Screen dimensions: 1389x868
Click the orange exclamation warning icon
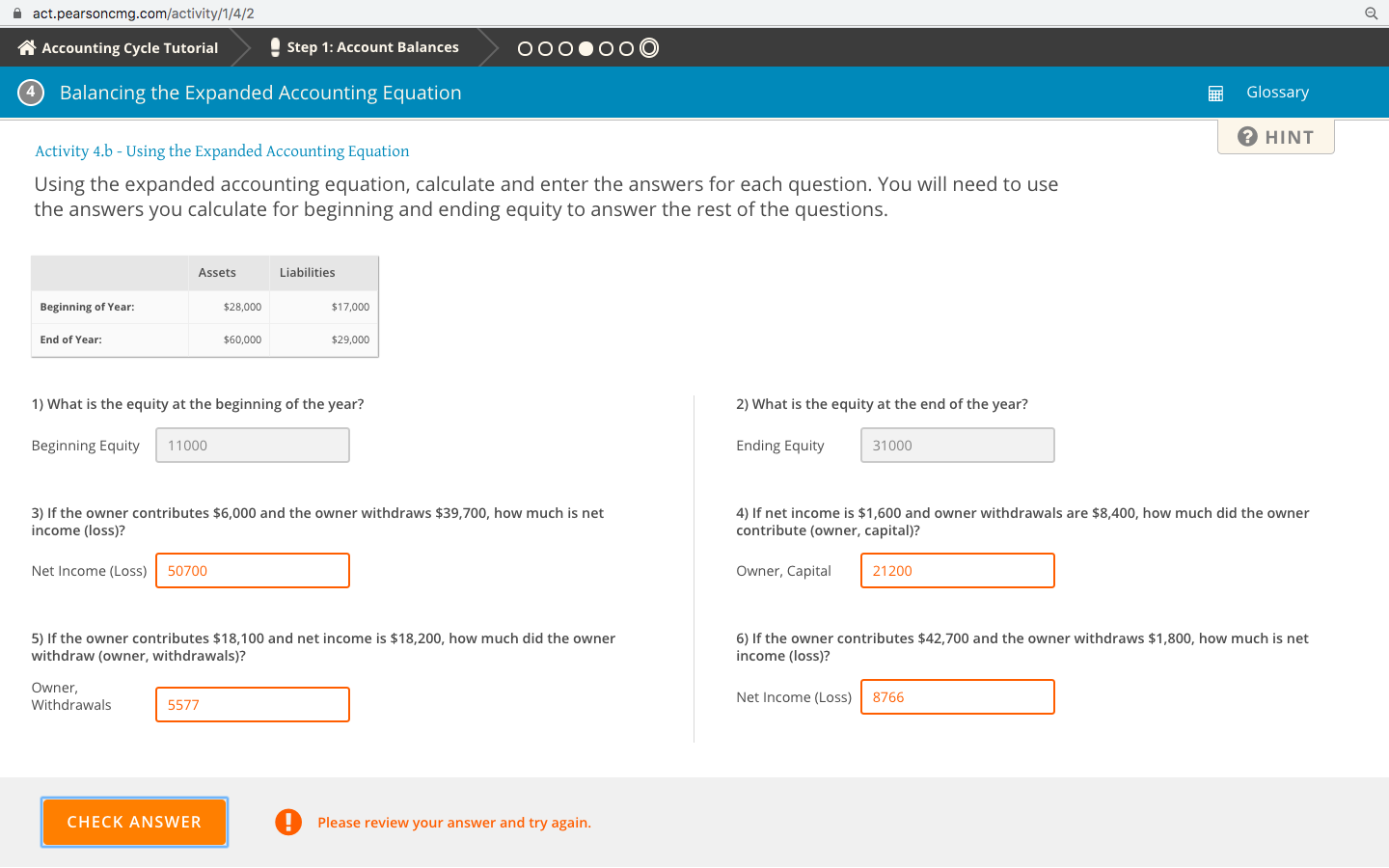(288, 822)
